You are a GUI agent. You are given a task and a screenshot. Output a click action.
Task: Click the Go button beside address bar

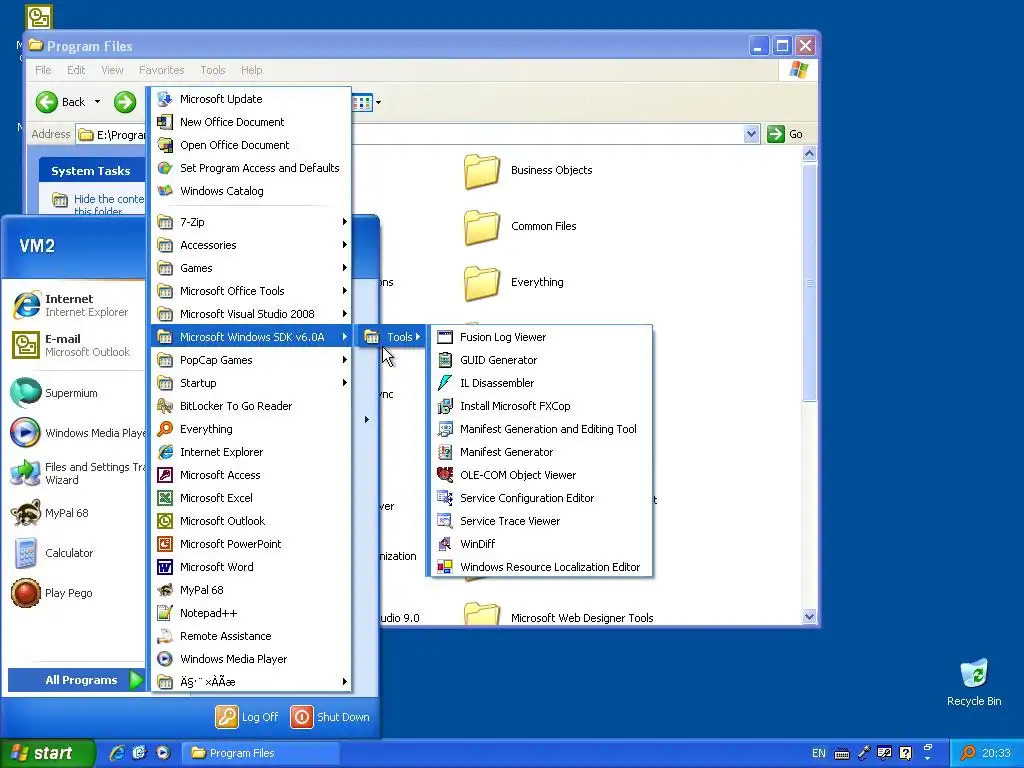tap(786, 134)
